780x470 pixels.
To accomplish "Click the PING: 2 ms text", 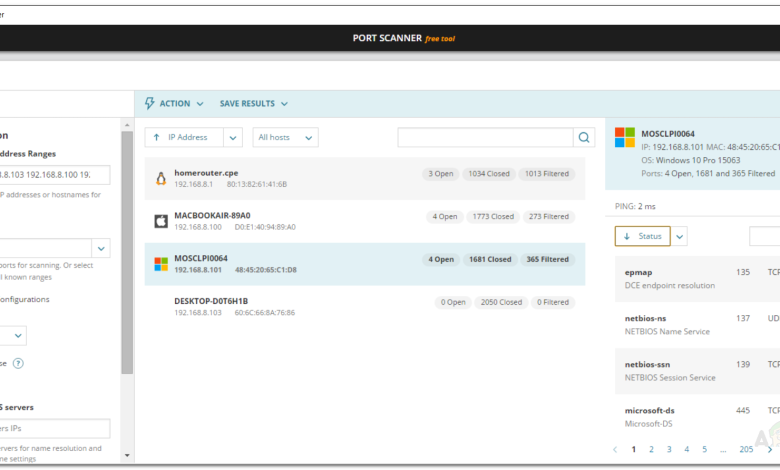I will 635,206.
